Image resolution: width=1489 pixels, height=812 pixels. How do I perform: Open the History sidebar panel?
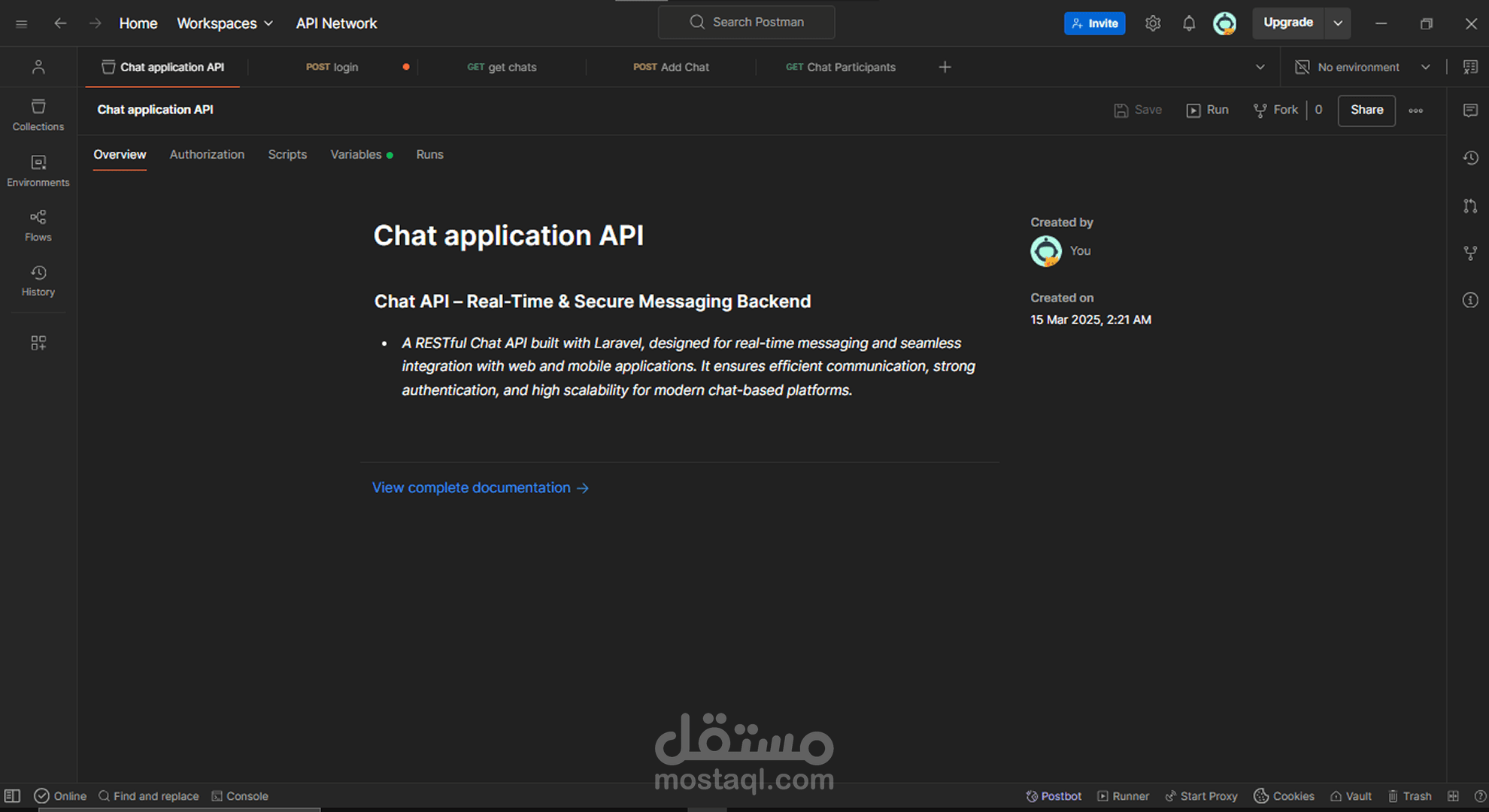click(x=38, y=280)
